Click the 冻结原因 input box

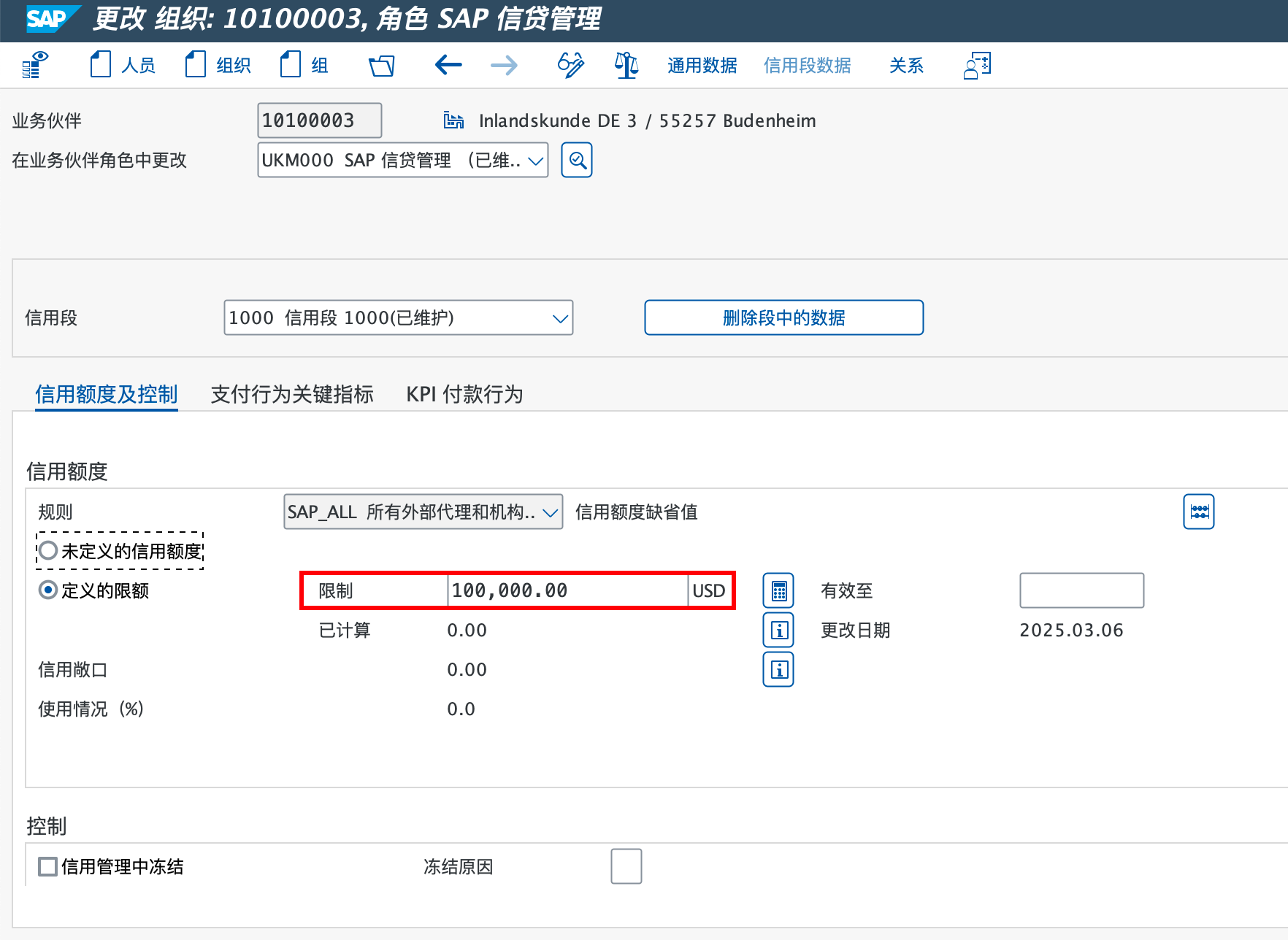626,866
